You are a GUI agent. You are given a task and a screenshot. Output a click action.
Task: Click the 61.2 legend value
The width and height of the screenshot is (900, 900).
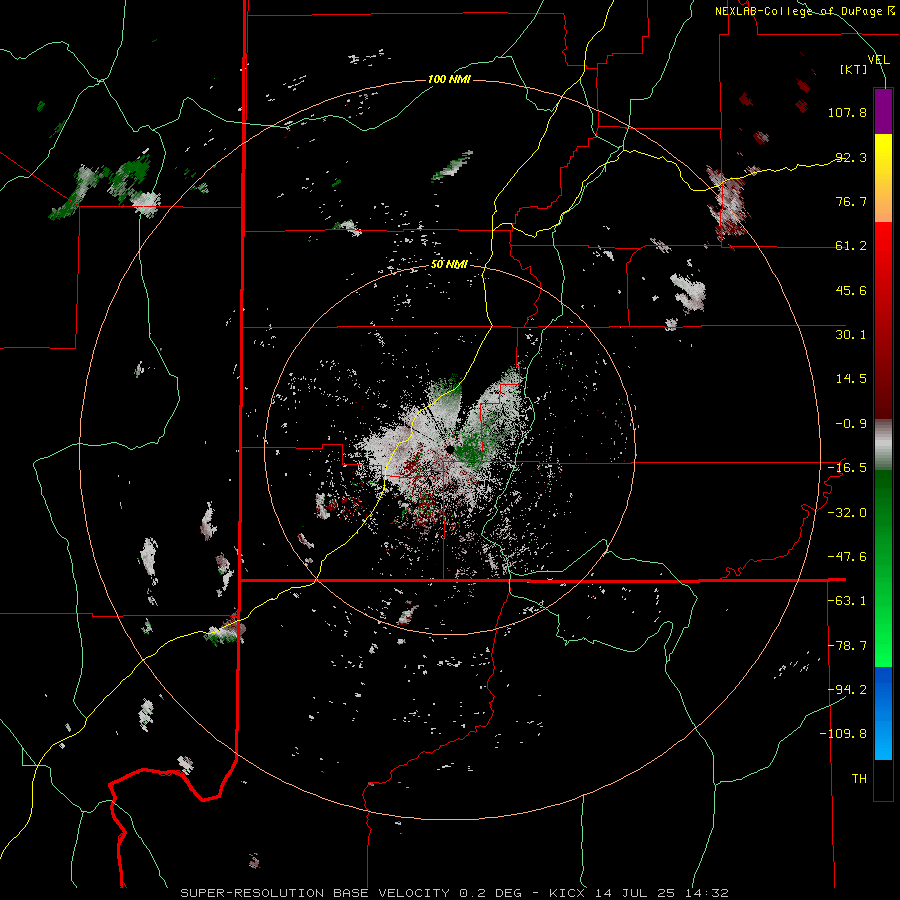tap(851, 246)
